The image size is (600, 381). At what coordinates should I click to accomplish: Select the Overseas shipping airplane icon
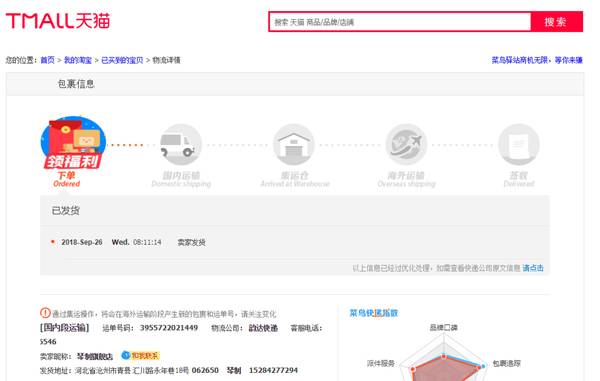point(406,145)
